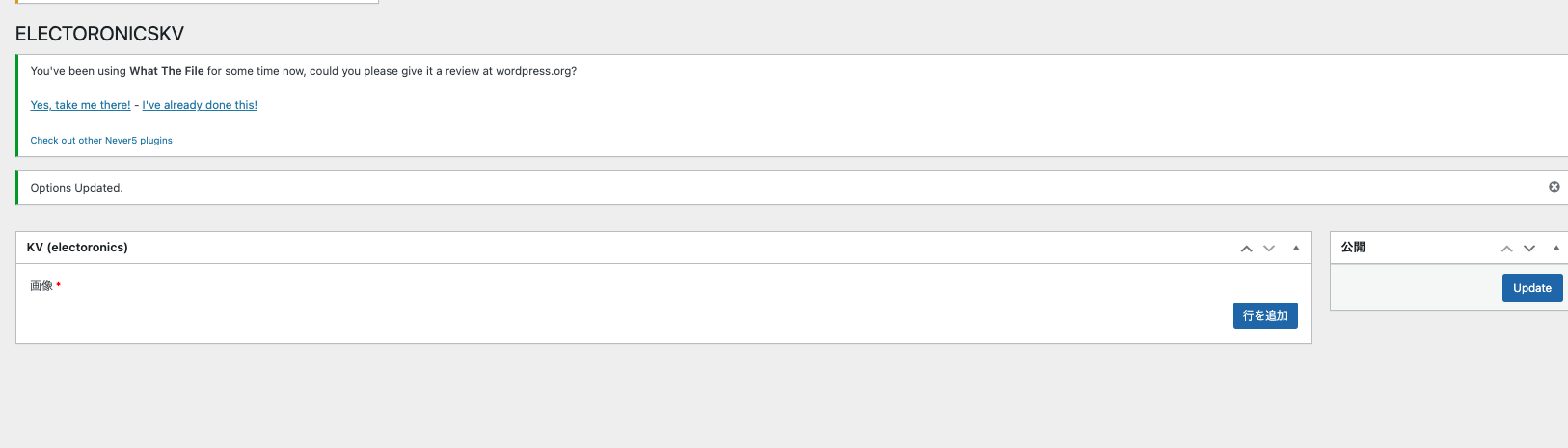Screen dimensions: 1568x448
Task: Click the KV (electoronics) panel title
Action: [x=77, y=248]
